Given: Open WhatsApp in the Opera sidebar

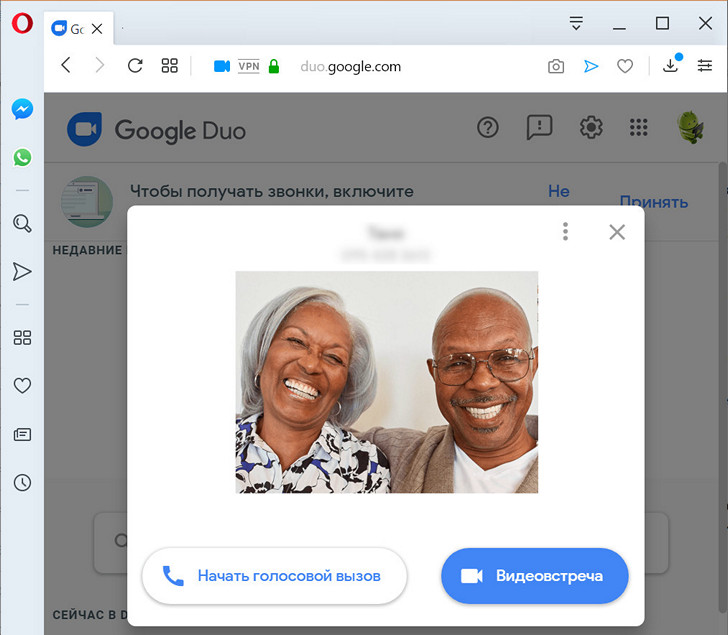Looking at the screenshot, I should (x=22, y=157).
